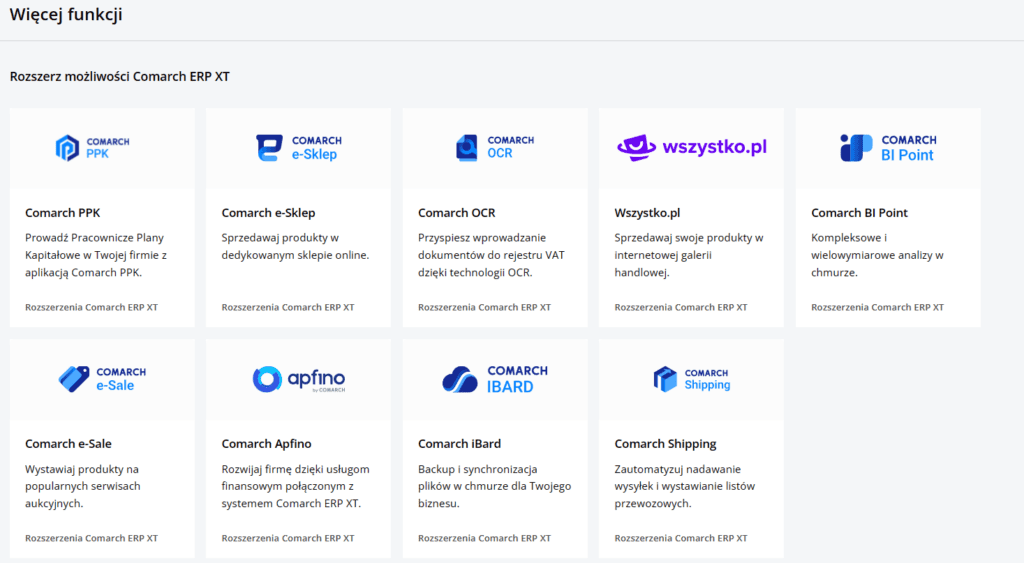Click the 'Sprzedawaj produkty w dedykowanym sklepie' description

[x=295, y=247]
